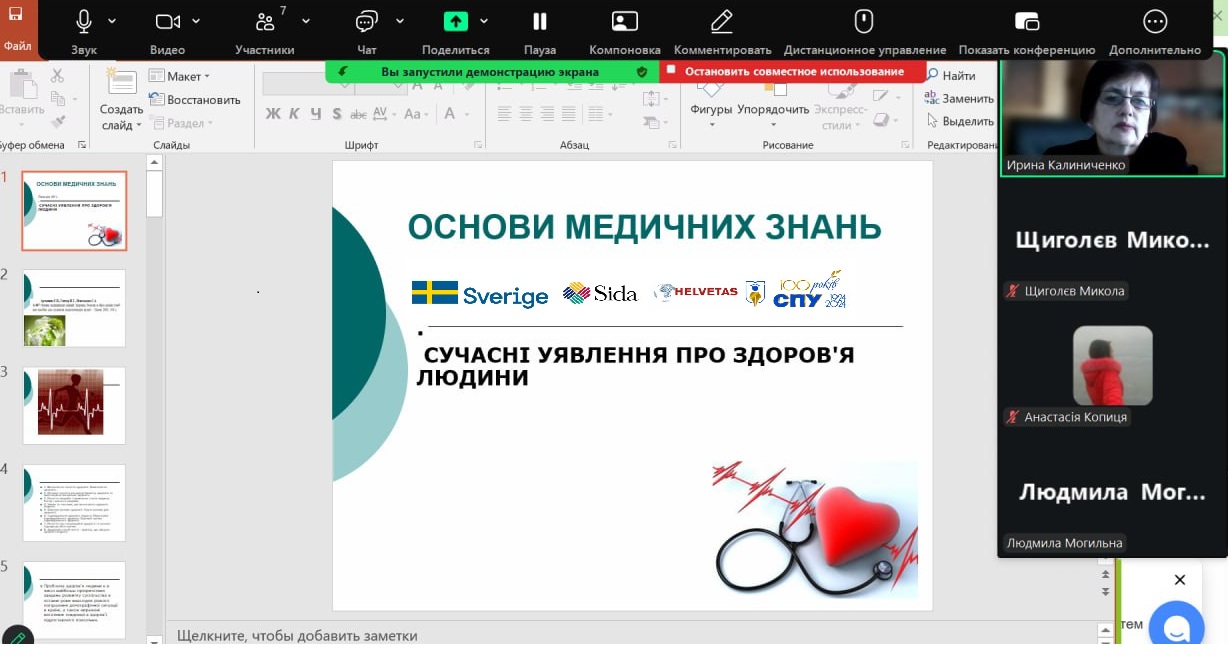The height and width of the screenshot is (666, 1228).
Task: Open the Комментировать annotation pencil tool
Action: point(722,22)
